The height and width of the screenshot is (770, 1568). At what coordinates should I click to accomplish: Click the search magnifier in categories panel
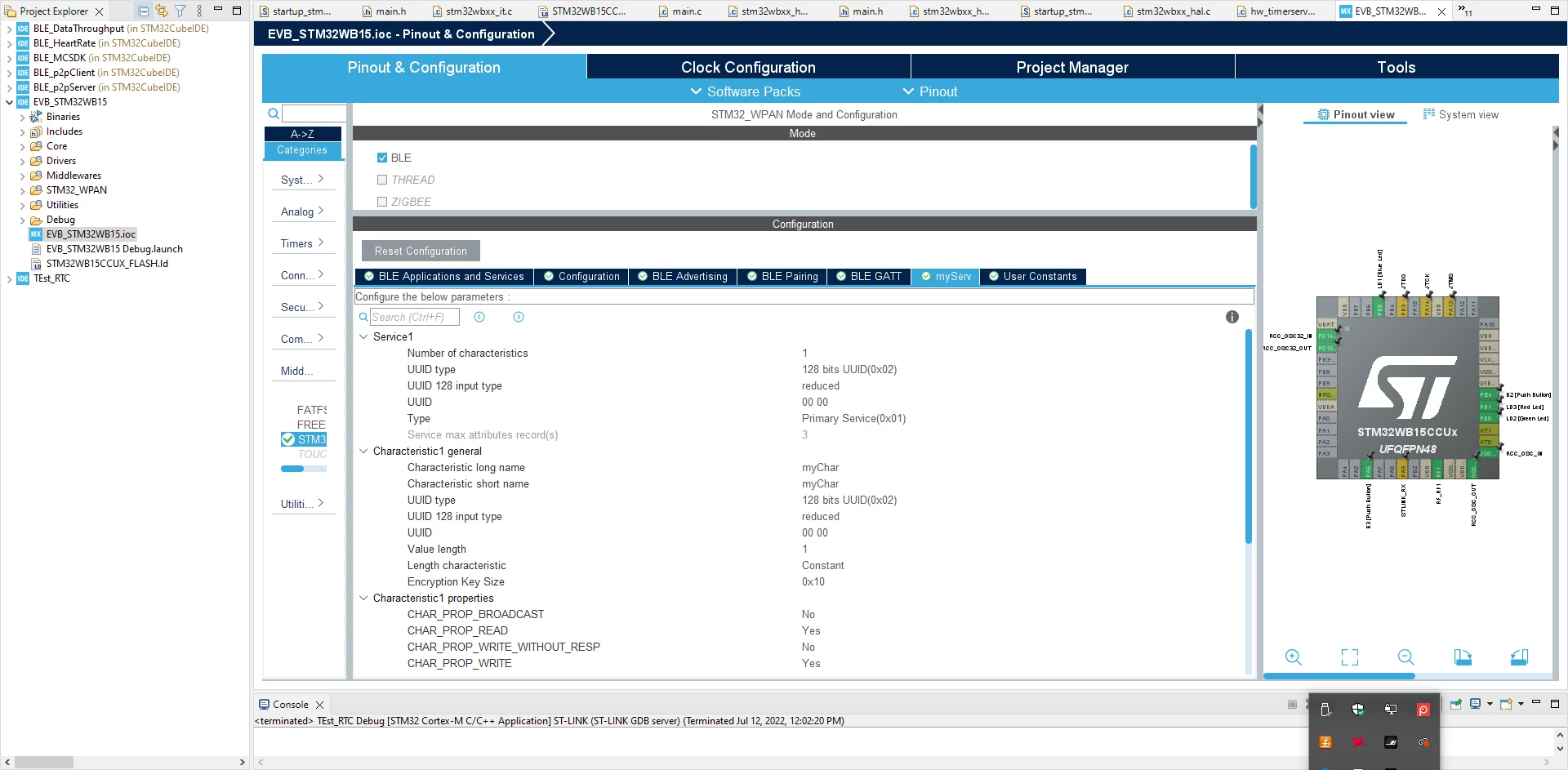coord(274,113)
